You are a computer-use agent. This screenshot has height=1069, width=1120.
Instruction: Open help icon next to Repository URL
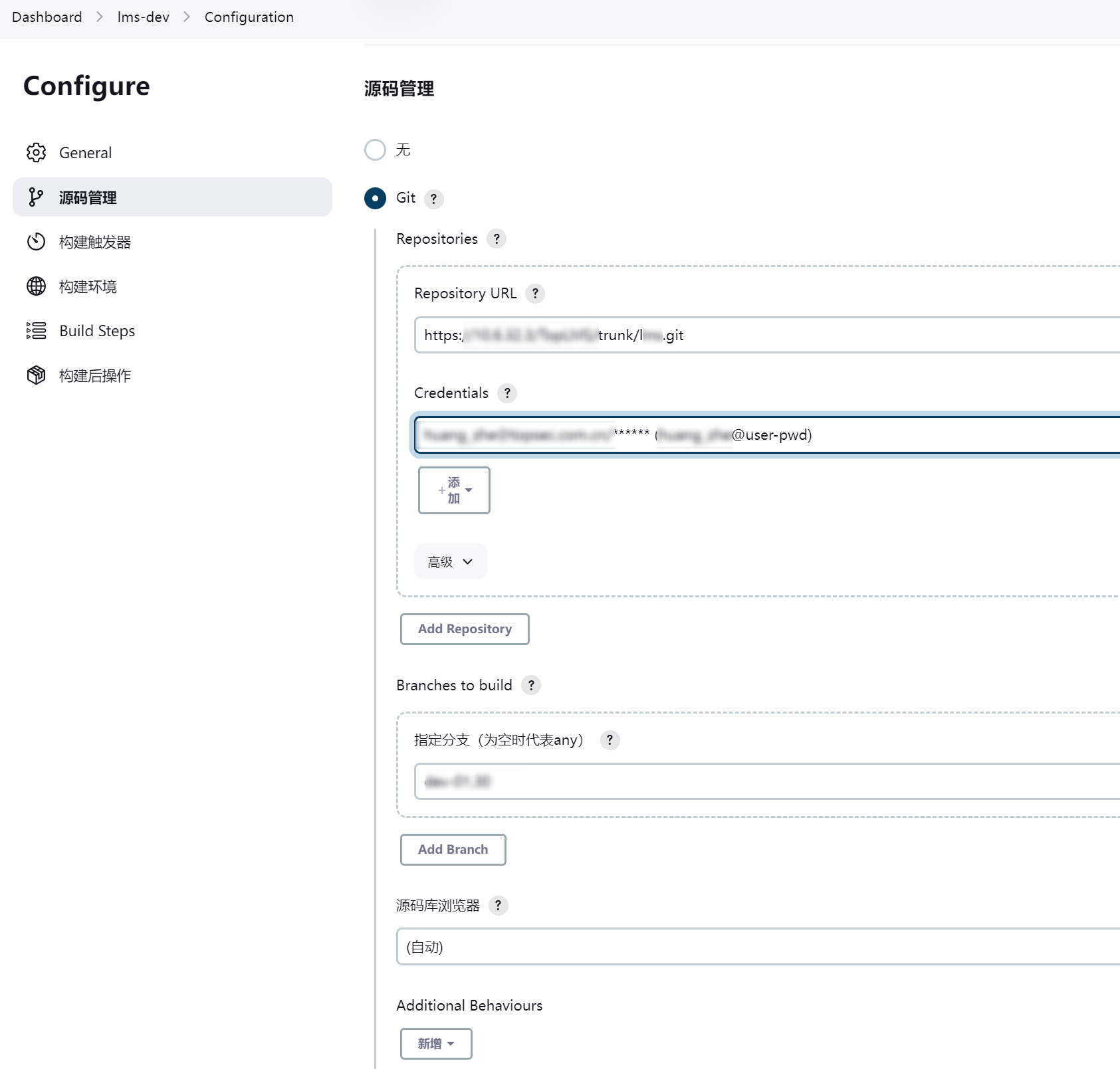point(535,294)
